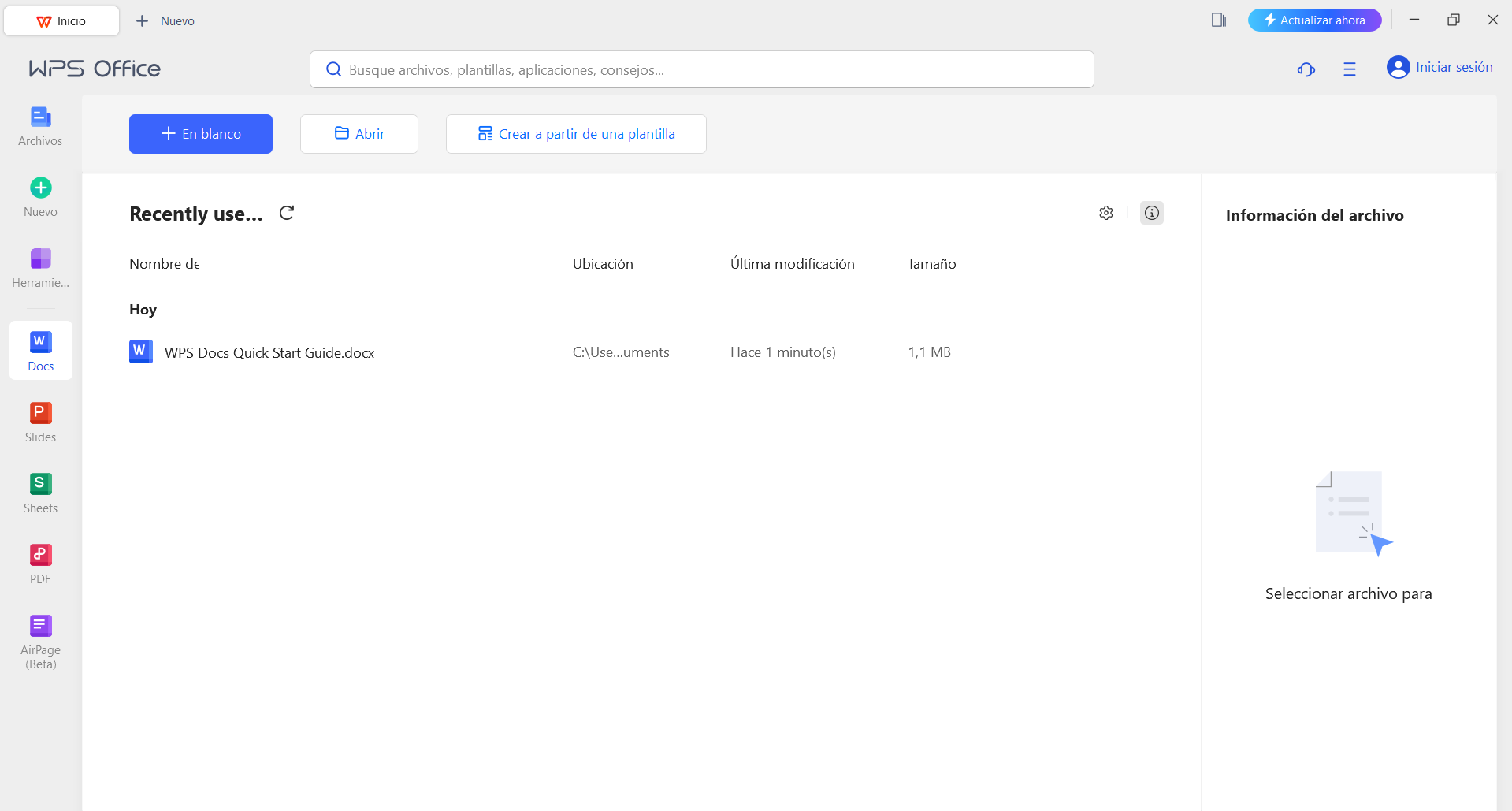Click the Word file icon of Quick Start Guide

click(x=141, y=352)
